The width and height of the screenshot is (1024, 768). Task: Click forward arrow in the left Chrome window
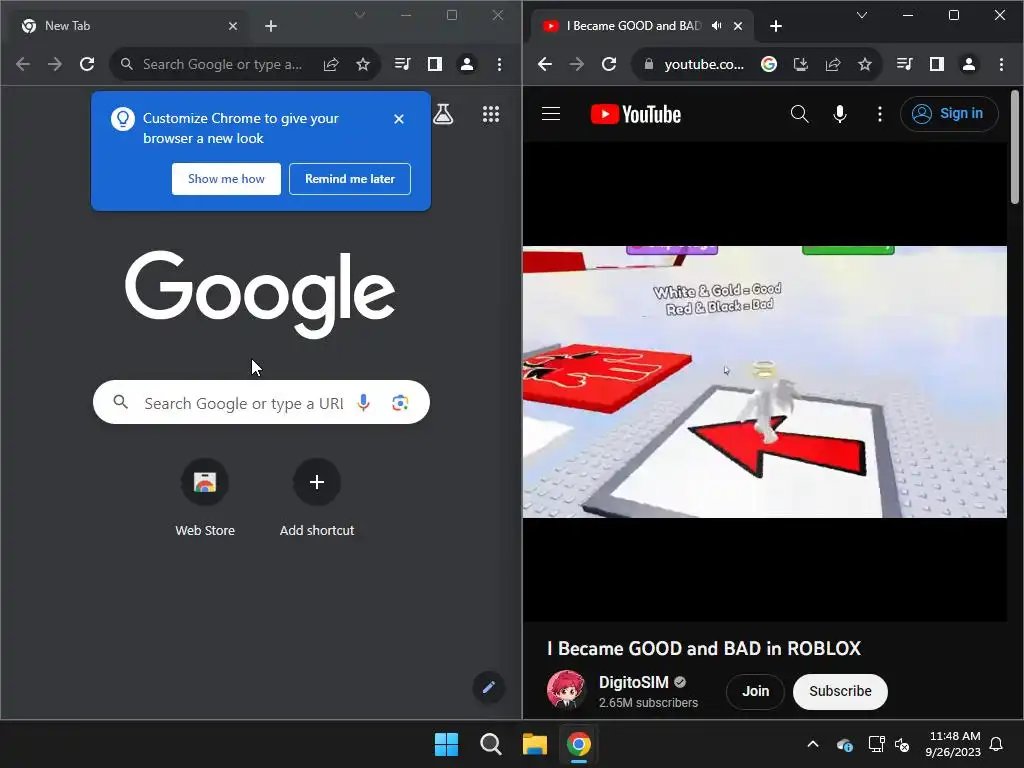pyautogui.click(x=55, y=64)
